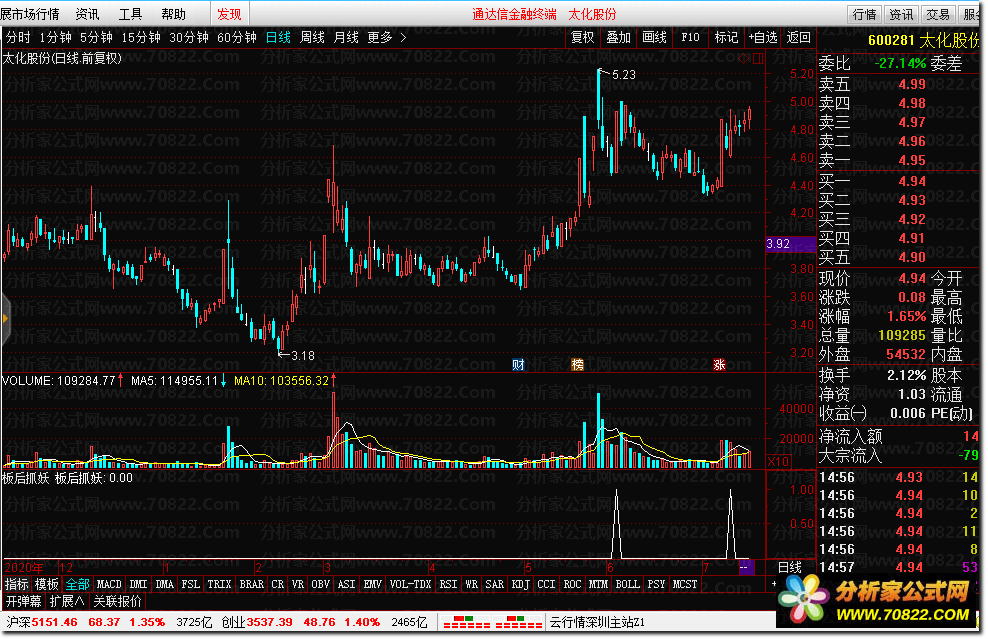Viewport: 988px width, 639px height.
Task: Expand the 扩展 panel
Action: (67, 601)
